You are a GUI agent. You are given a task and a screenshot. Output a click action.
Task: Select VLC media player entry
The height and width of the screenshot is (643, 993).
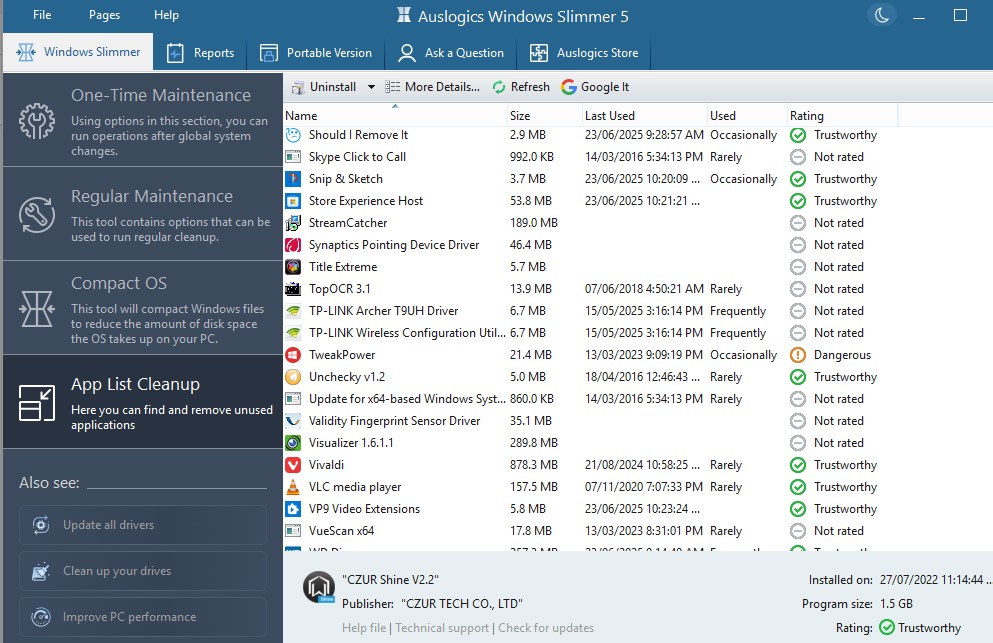coord(355,487)
